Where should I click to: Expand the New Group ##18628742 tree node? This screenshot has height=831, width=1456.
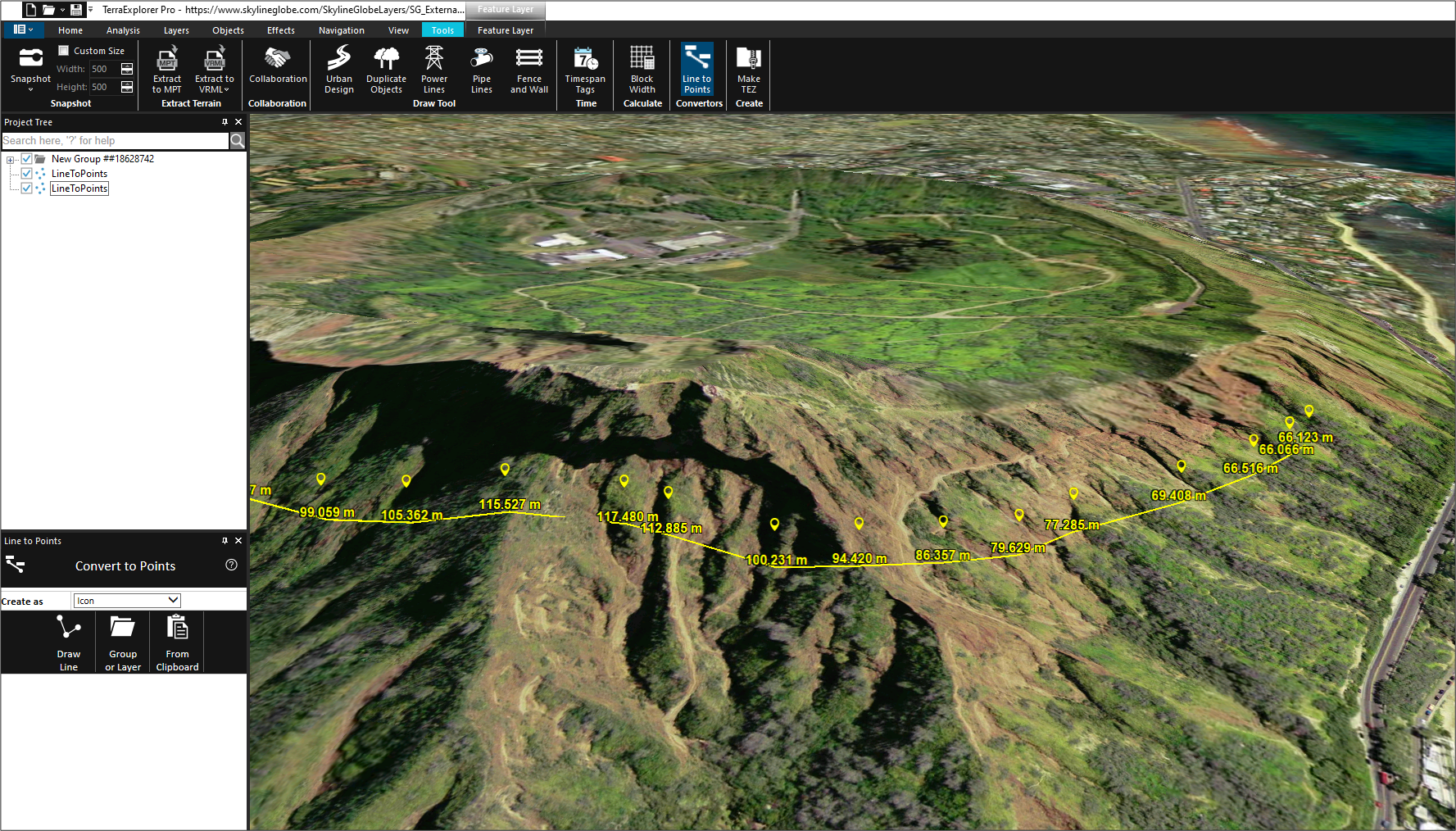coord(11,160)
